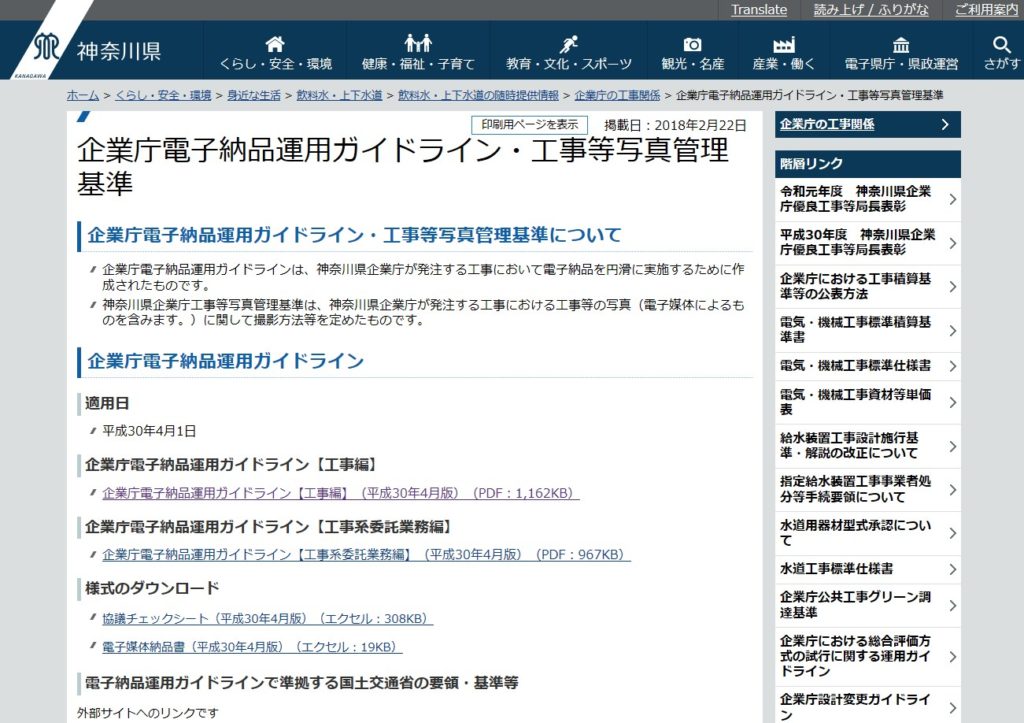This screenshot has width=1024, height=723.
Task: Open the 教育・文化・スポーツ runner icon menu
Action: click(568, 45)
